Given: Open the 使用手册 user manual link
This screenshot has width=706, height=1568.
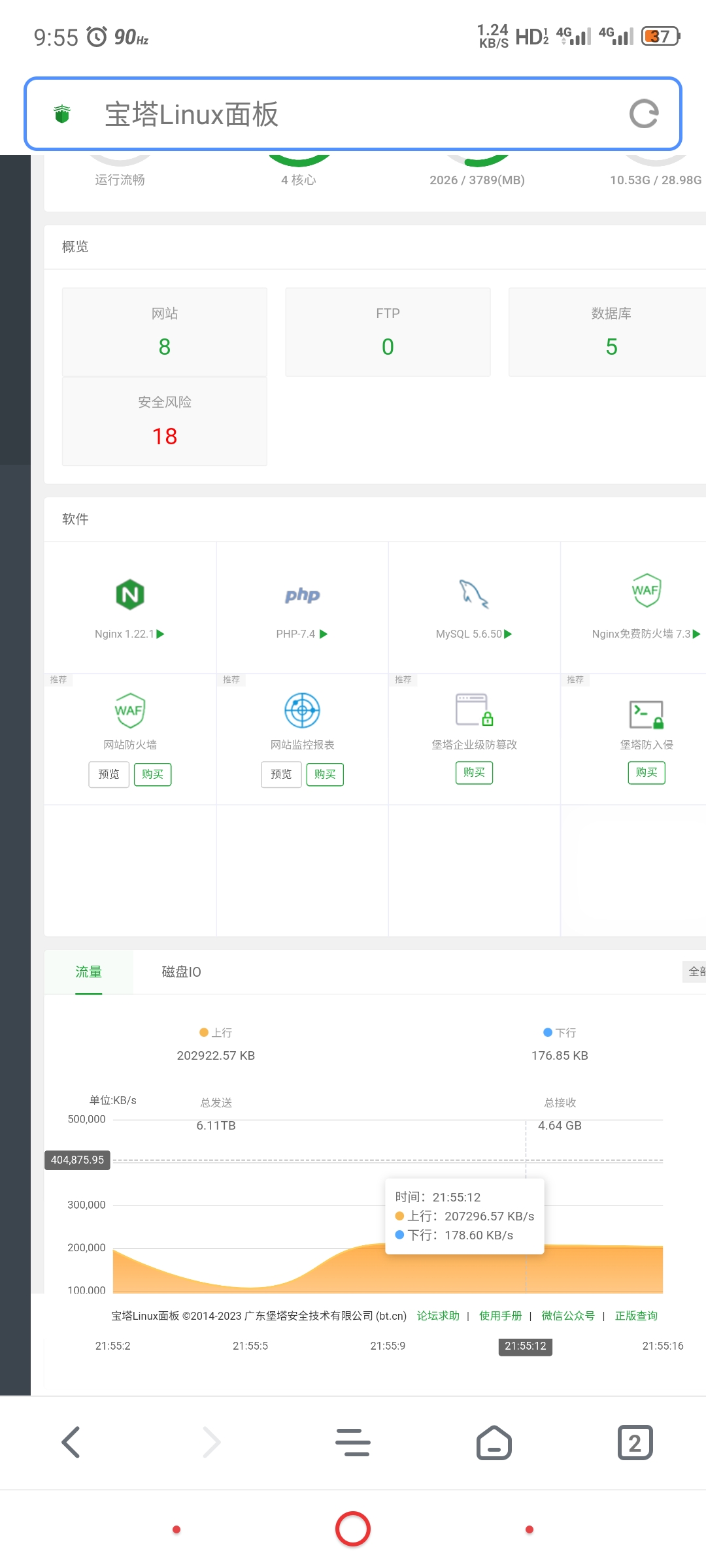Looking at the screenshot, I should pyautogui.click(x=501, y=1316).
